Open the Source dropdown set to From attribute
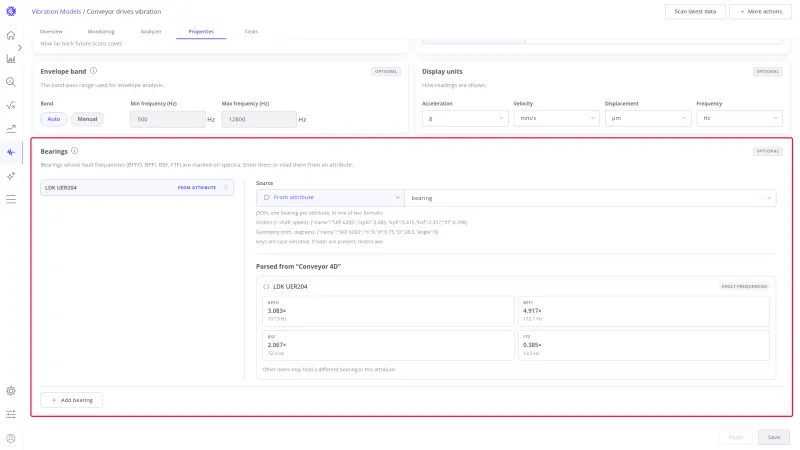The image size is (800, 450). (330, 197)
